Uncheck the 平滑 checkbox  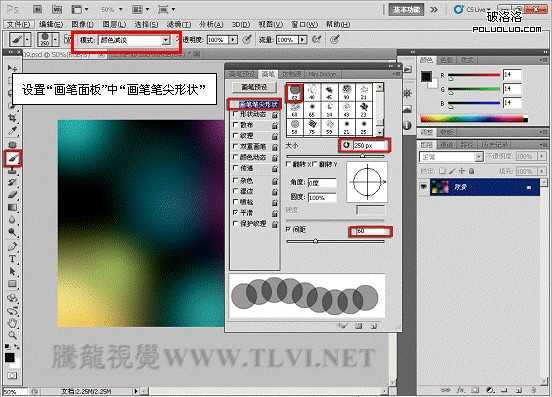(x=236, y=213)
